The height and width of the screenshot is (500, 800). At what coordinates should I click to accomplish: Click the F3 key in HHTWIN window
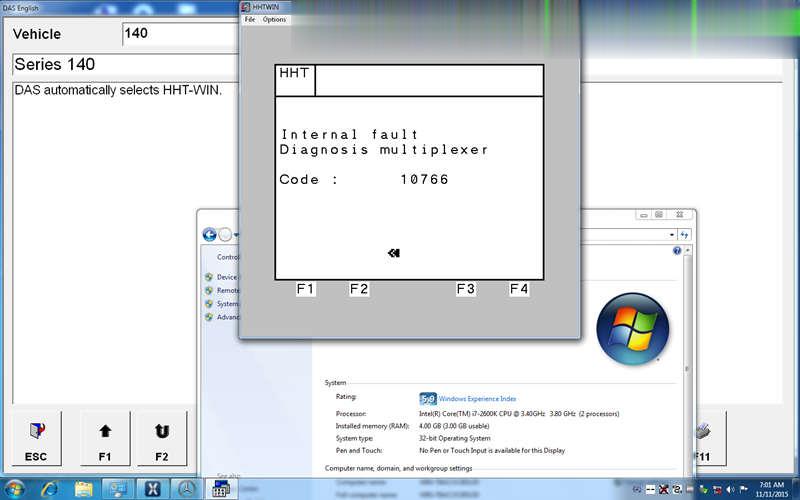(465, 289)
